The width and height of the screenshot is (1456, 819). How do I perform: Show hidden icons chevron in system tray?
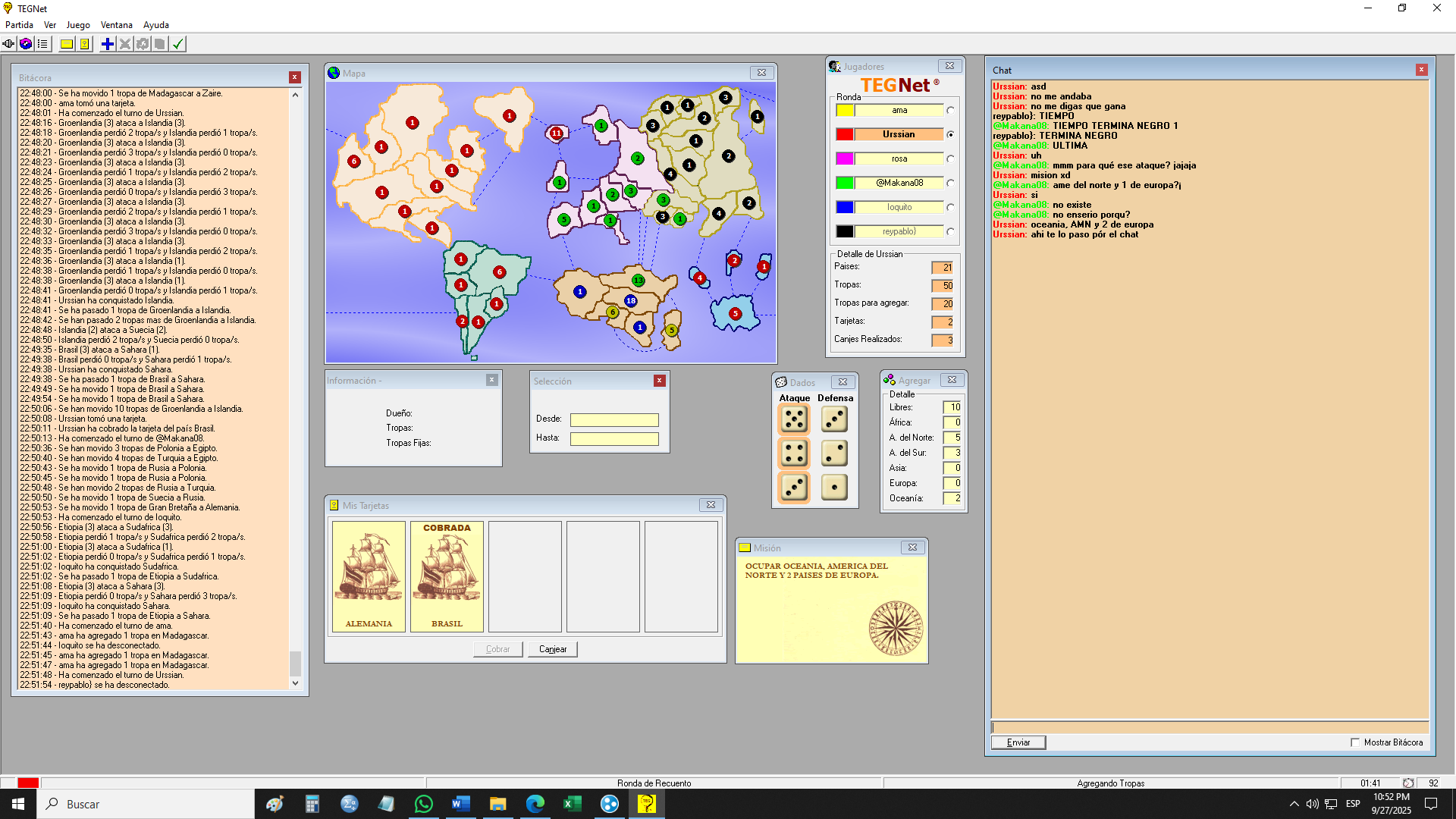1294,804
